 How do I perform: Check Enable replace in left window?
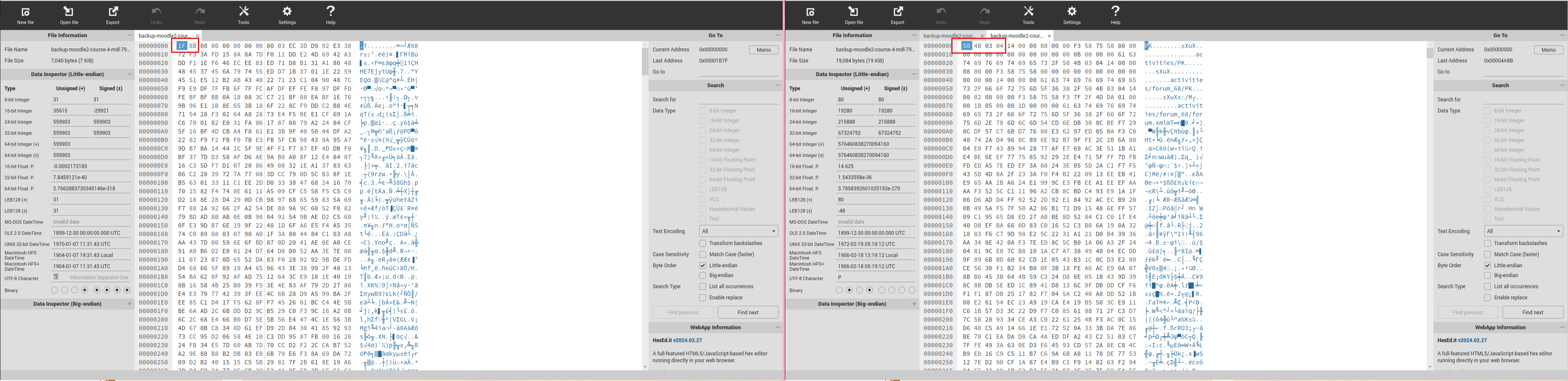[x=702, y=297]
